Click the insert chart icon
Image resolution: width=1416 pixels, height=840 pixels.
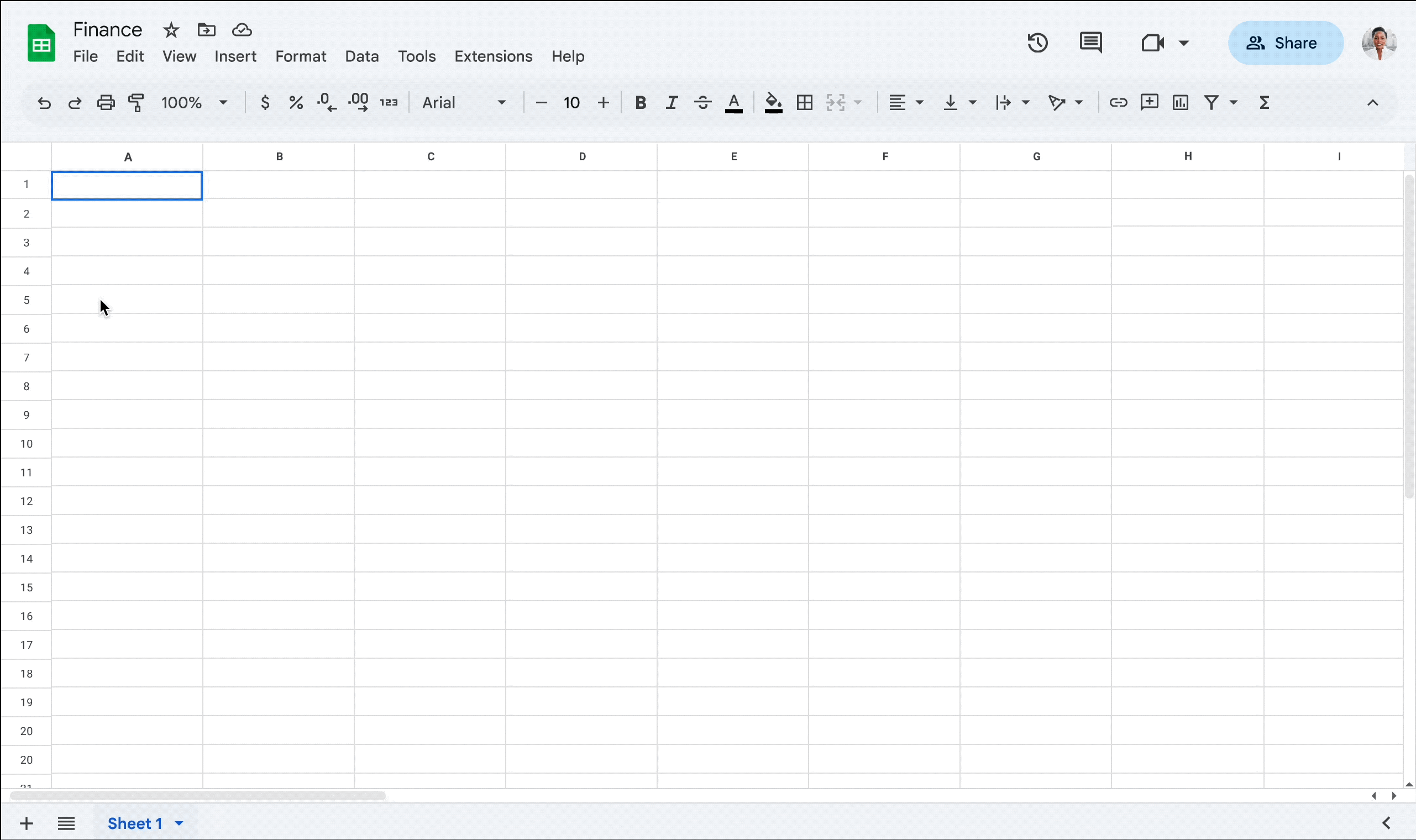(x=1180, y=102)
